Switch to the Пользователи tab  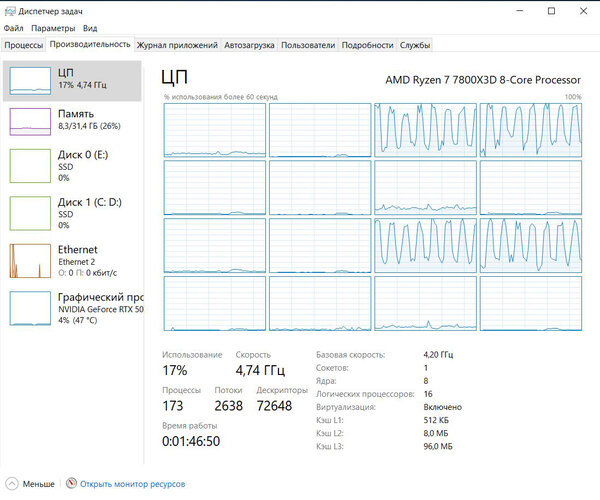[x=308, y=45]
